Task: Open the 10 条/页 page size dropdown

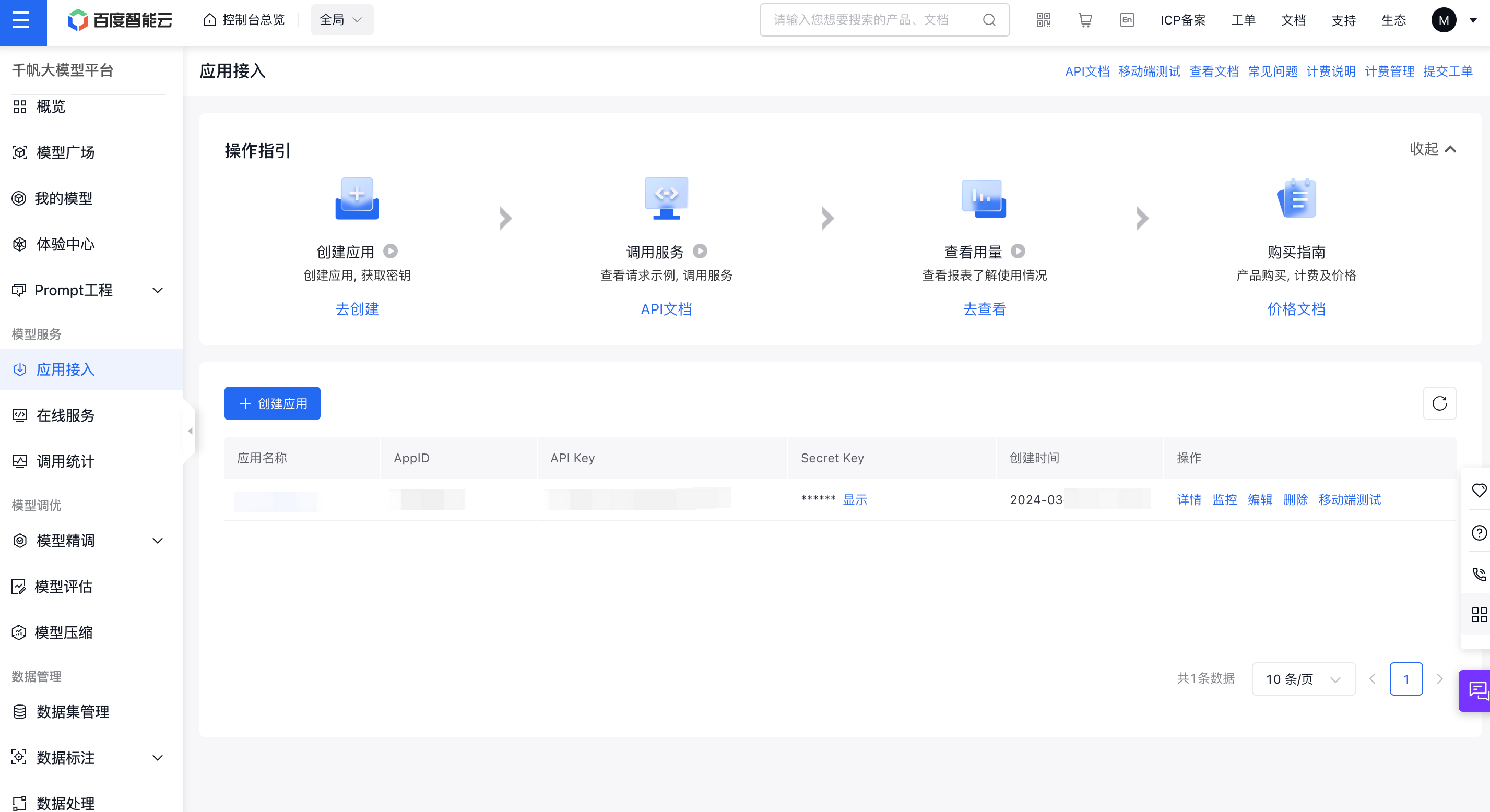Action: pyautogui.click(x=1303, y=679)
